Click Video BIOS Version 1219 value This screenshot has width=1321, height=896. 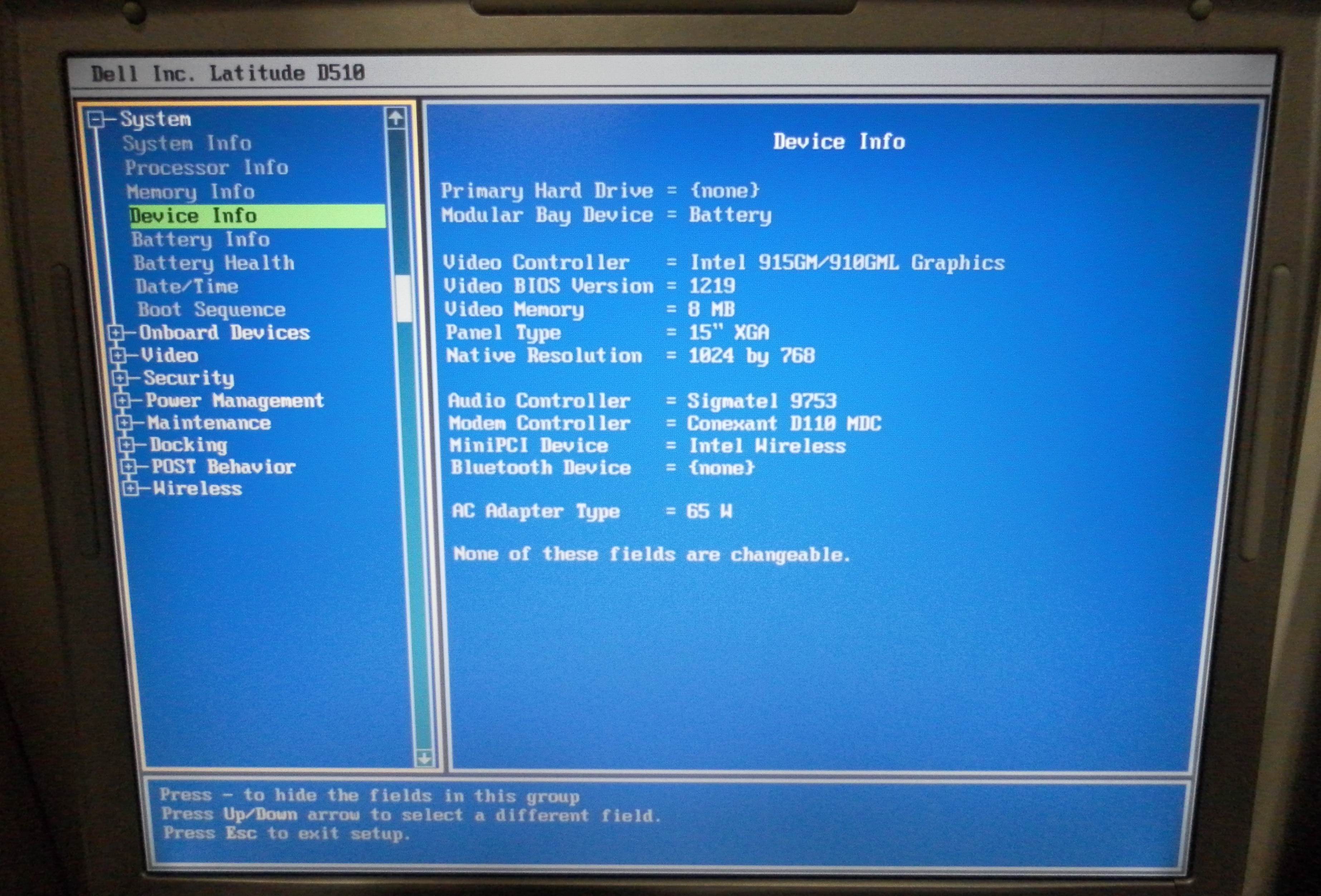click(712, 286)
